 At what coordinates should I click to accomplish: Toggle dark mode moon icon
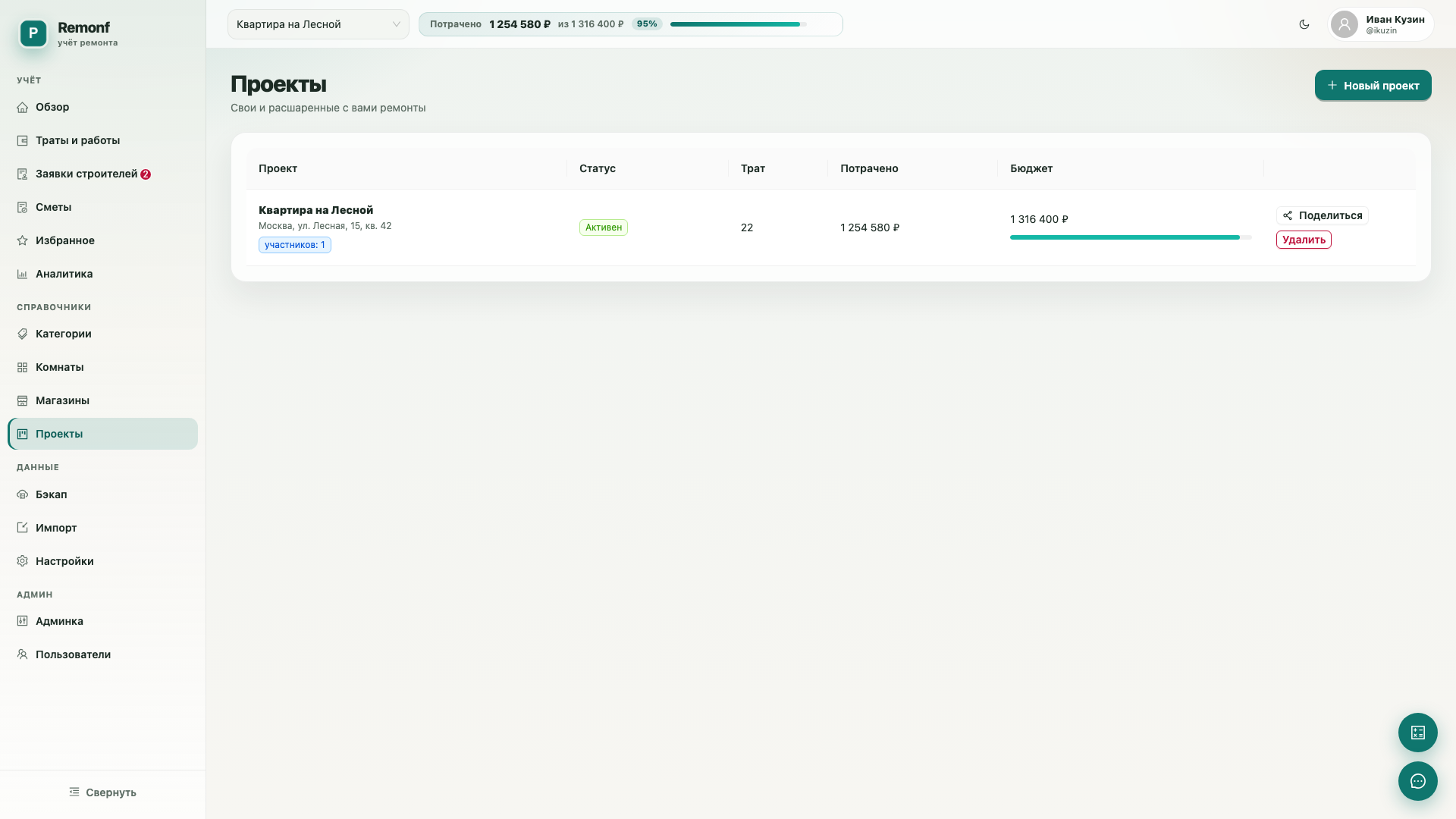[x=1304, y=24]
